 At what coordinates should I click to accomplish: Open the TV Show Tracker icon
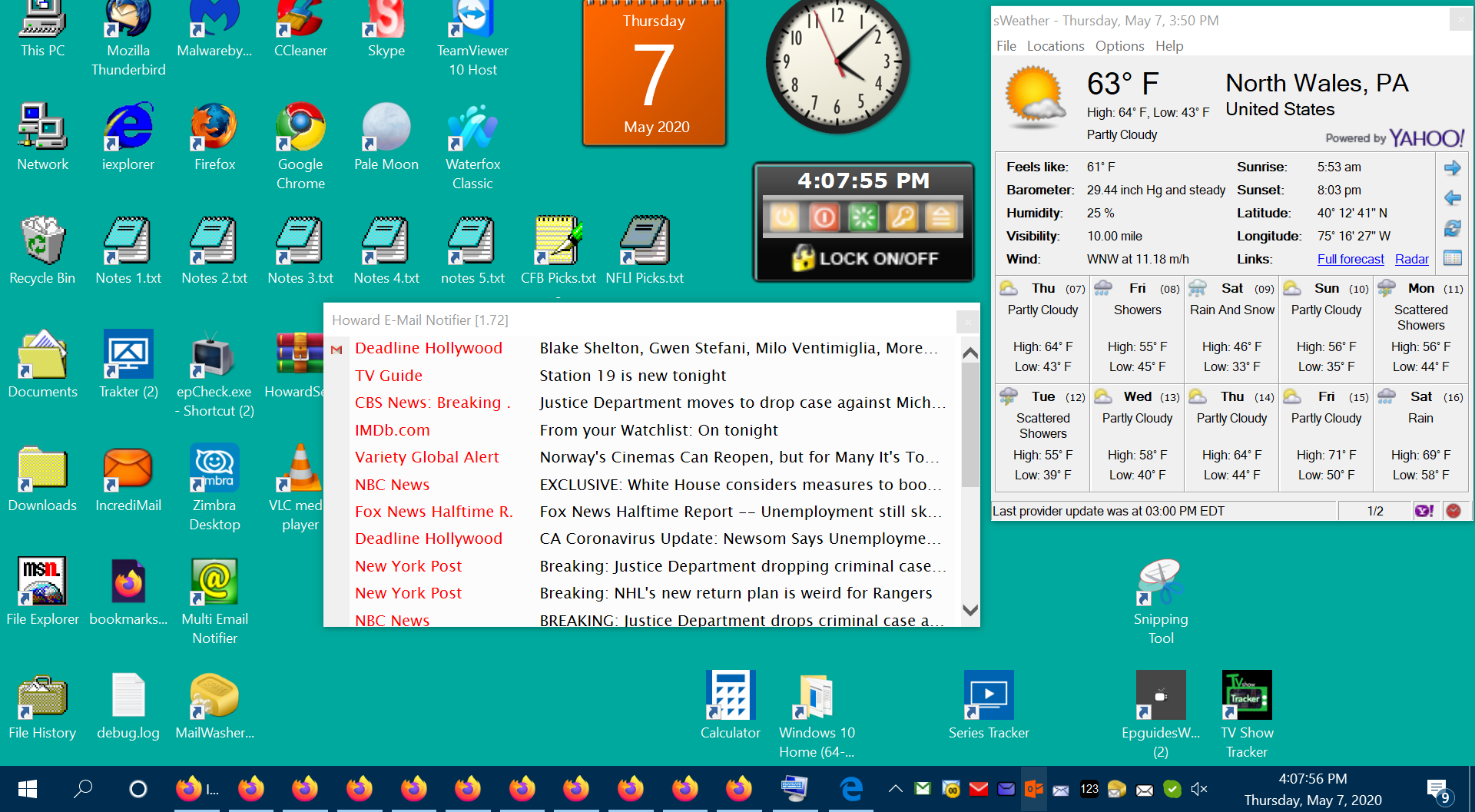(x=1247, y=714)
